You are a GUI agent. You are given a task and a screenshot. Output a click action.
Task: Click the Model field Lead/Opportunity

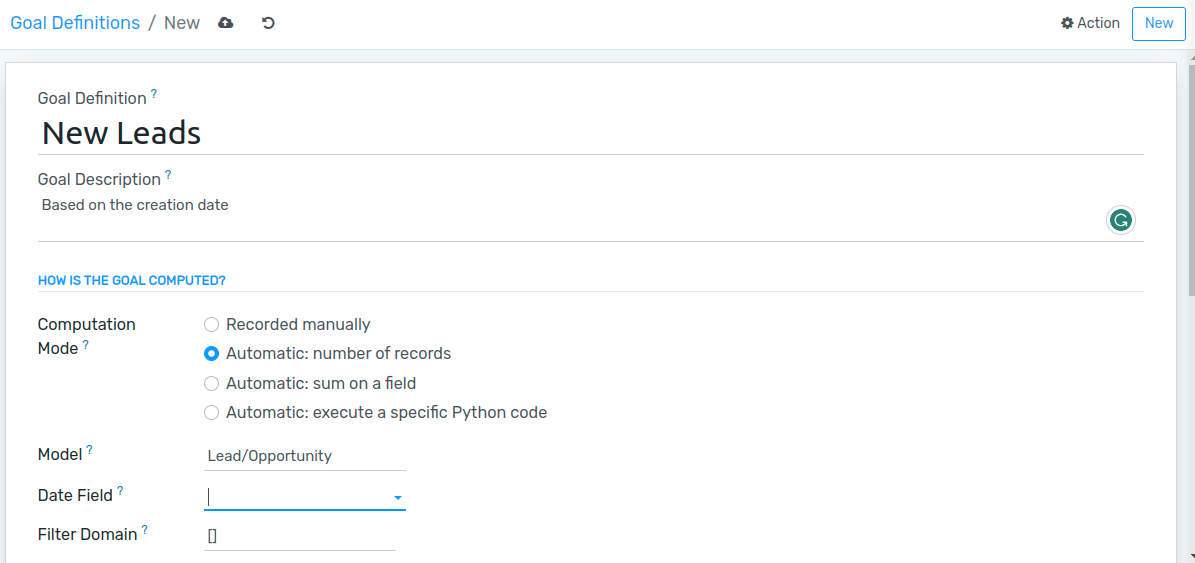pos(305,456)
